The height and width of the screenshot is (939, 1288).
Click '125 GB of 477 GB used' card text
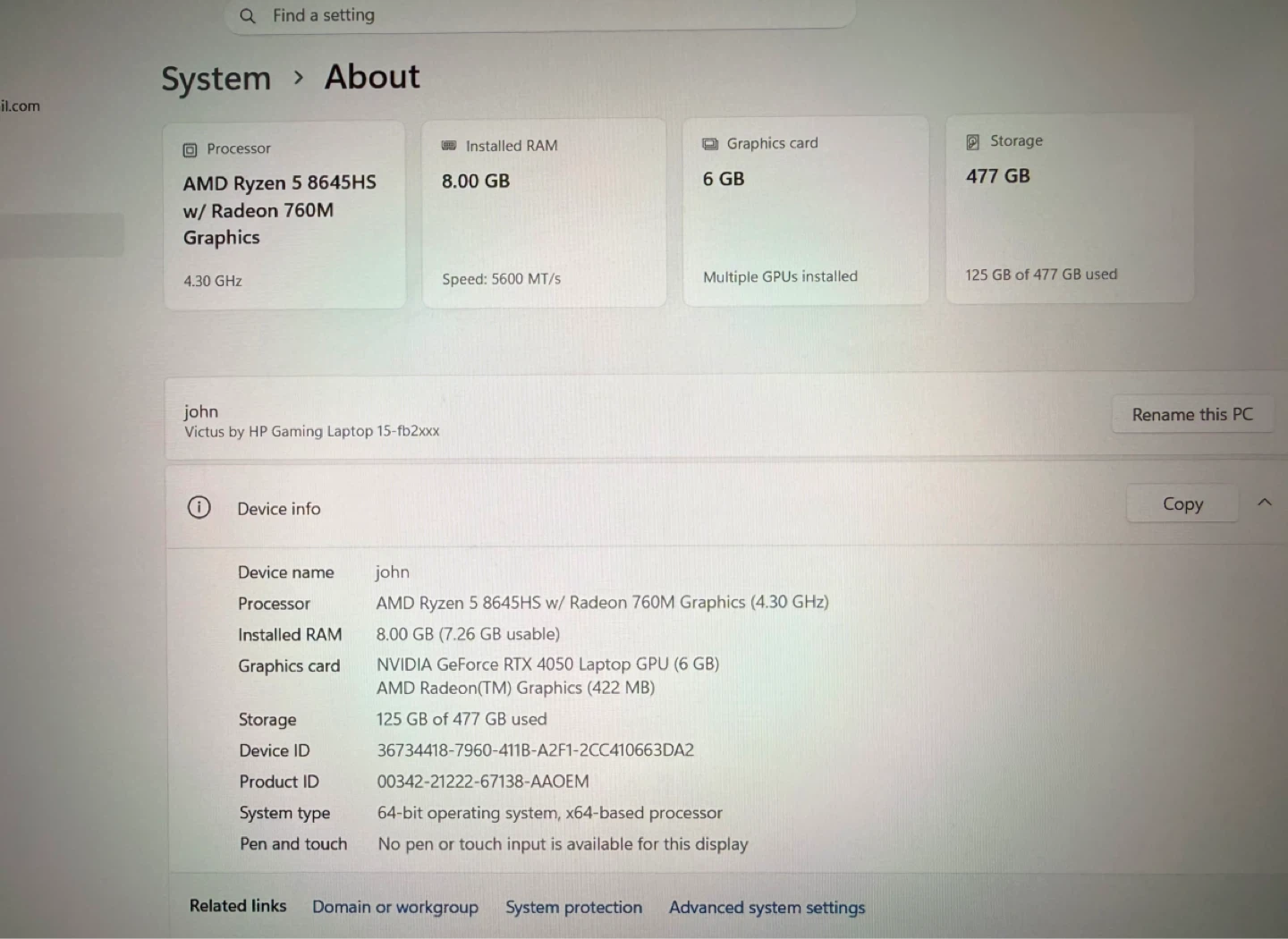click(x=1041, y=275)
